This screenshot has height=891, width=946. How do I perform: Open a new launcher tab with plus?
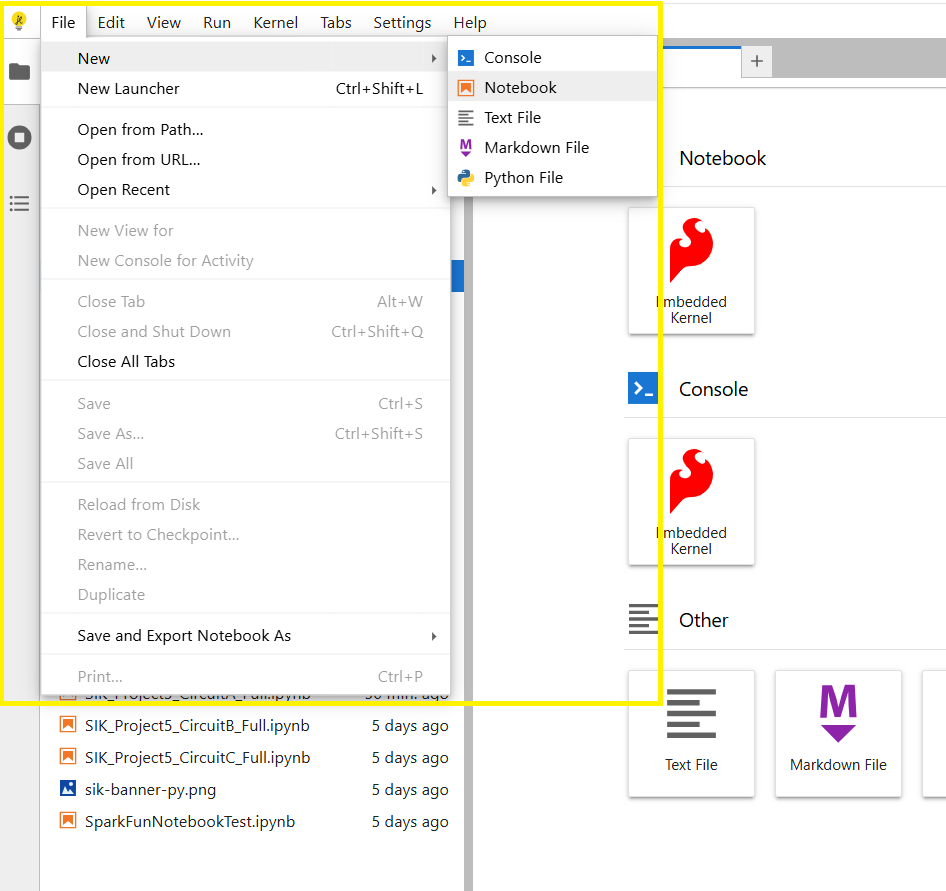tap(757, 62)
